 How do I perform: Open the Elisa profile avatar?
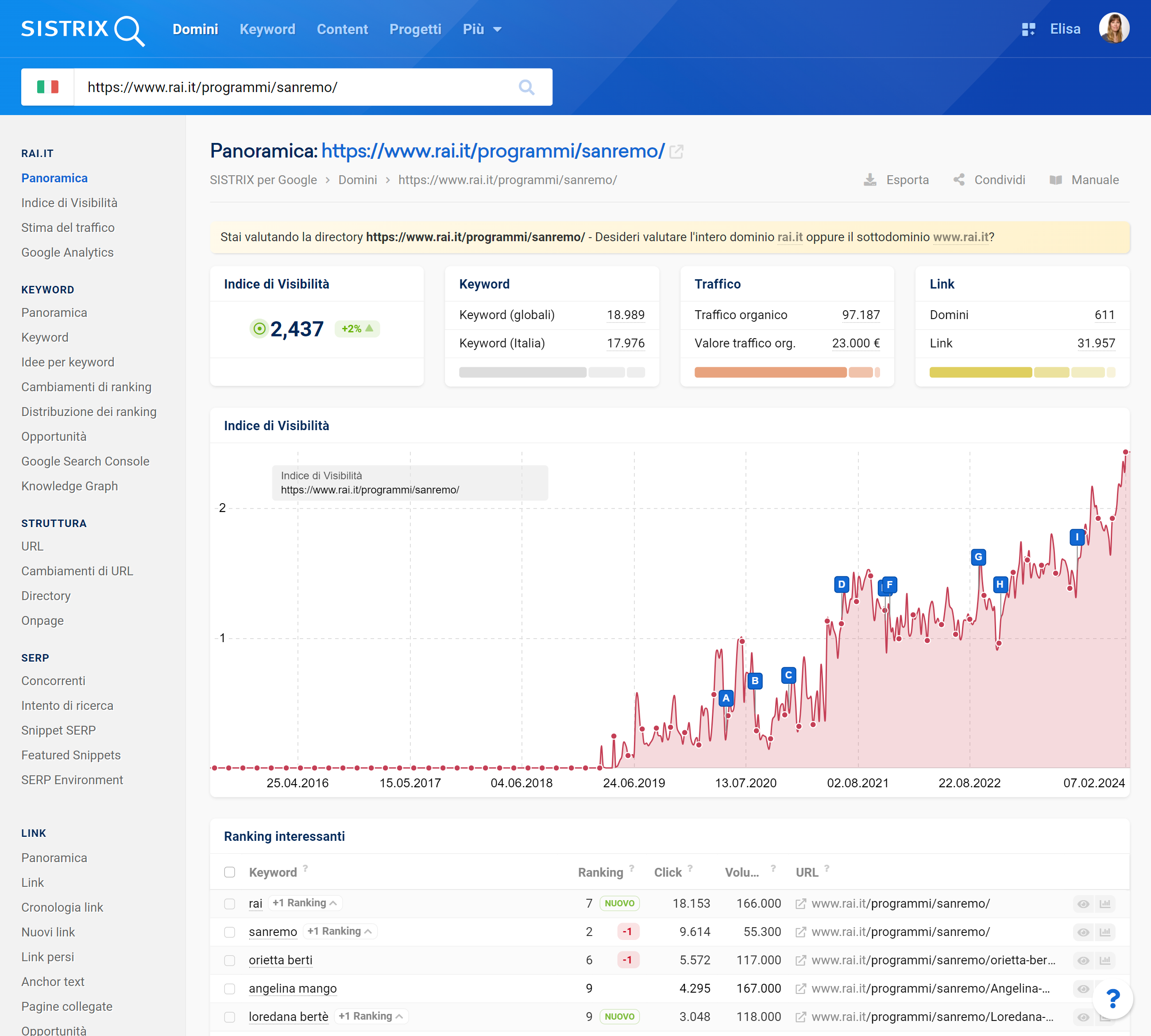[1113, 28]
